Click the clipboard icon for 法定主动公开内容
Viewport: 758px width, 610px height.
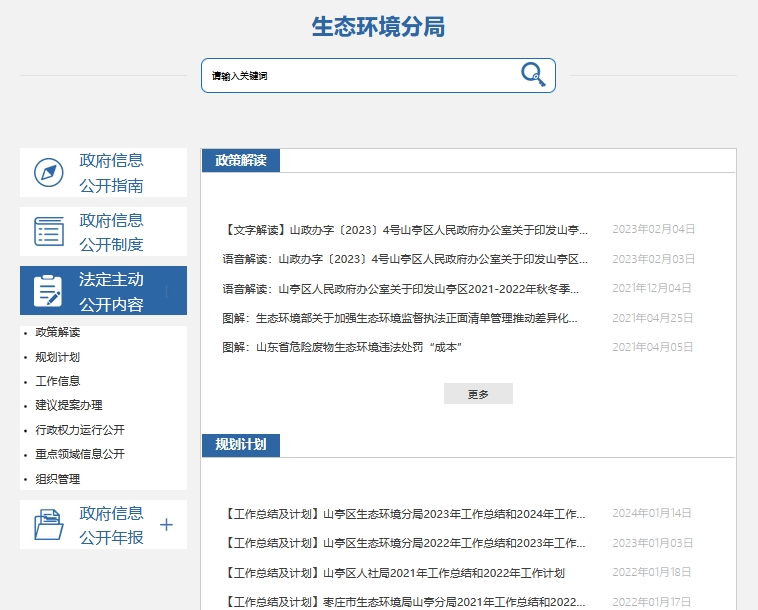[x=48, y=290]
